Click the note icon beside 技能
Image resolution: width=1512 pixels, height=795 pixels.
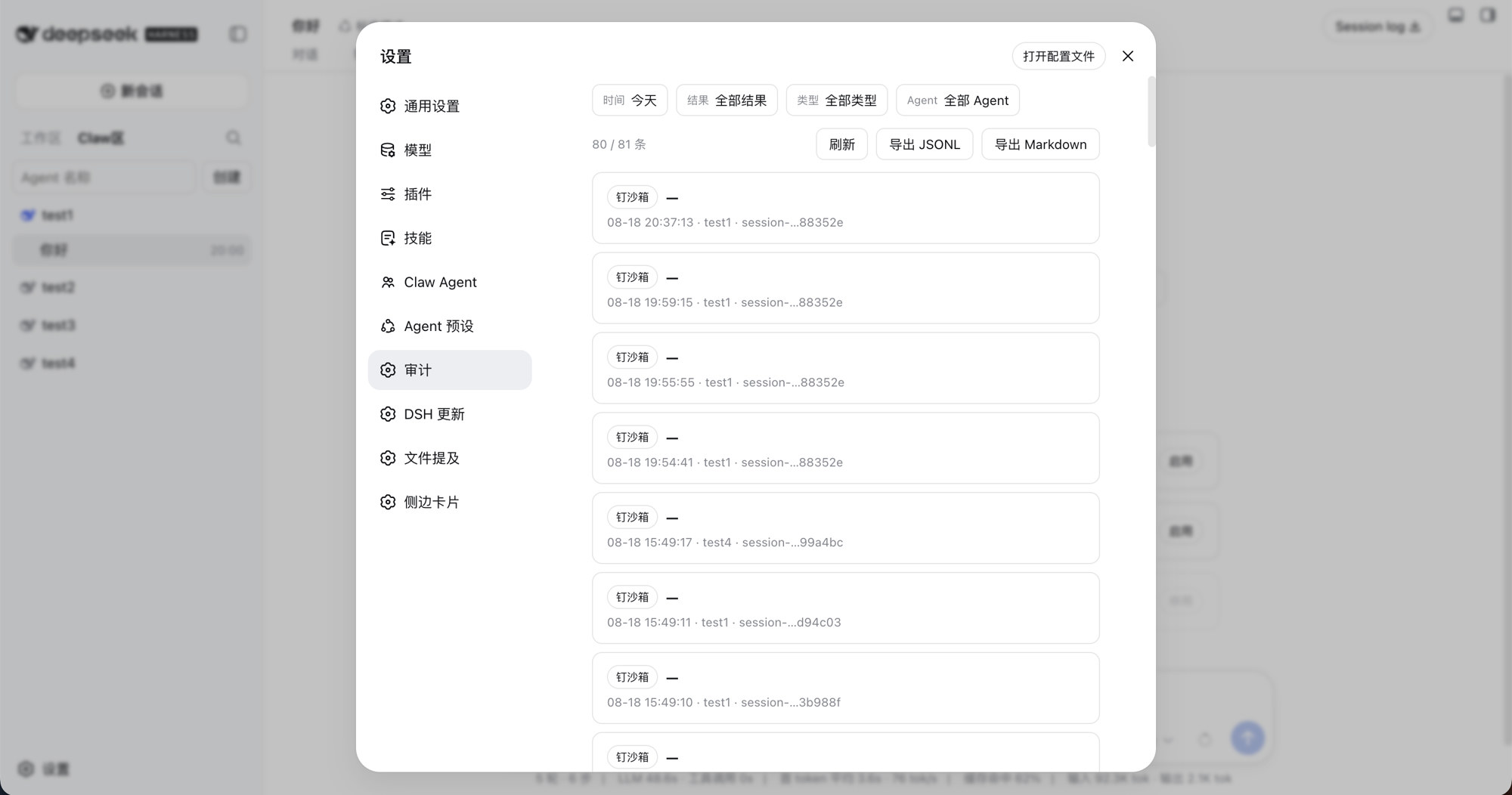coord(388,238)
